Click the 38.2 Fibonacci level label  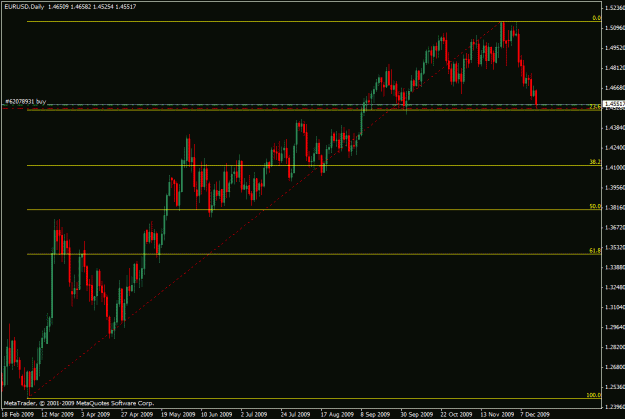(x=595, y=162)
